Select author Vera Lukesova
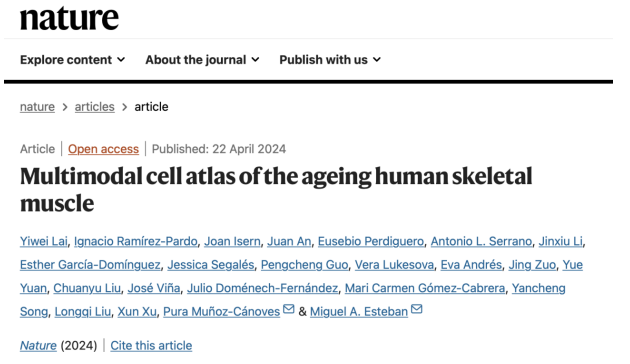630x364 pixels. tap(394, 265)
